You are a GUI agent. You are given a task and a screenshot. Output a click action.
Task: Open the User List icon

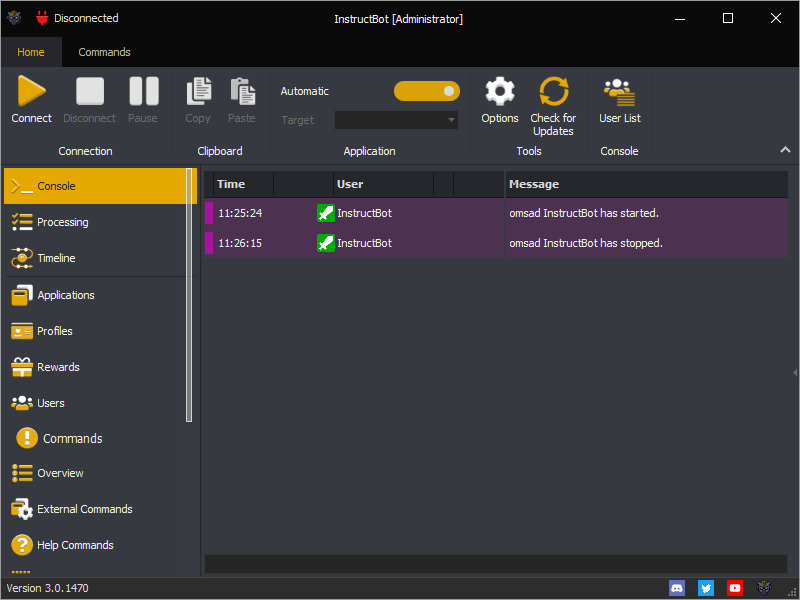pyautogui.click(x=619, y=92)
